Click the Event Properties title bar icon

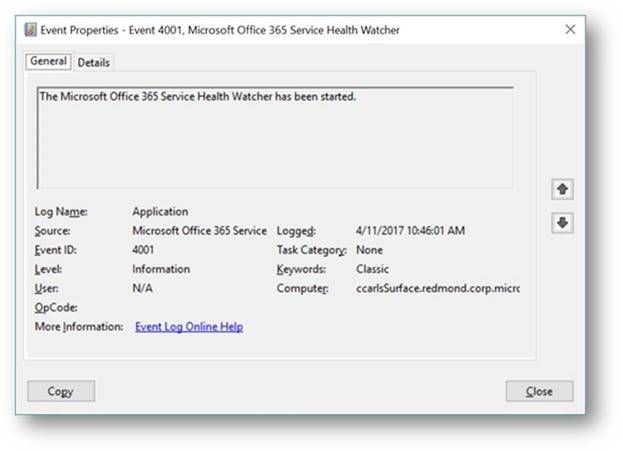30,30
